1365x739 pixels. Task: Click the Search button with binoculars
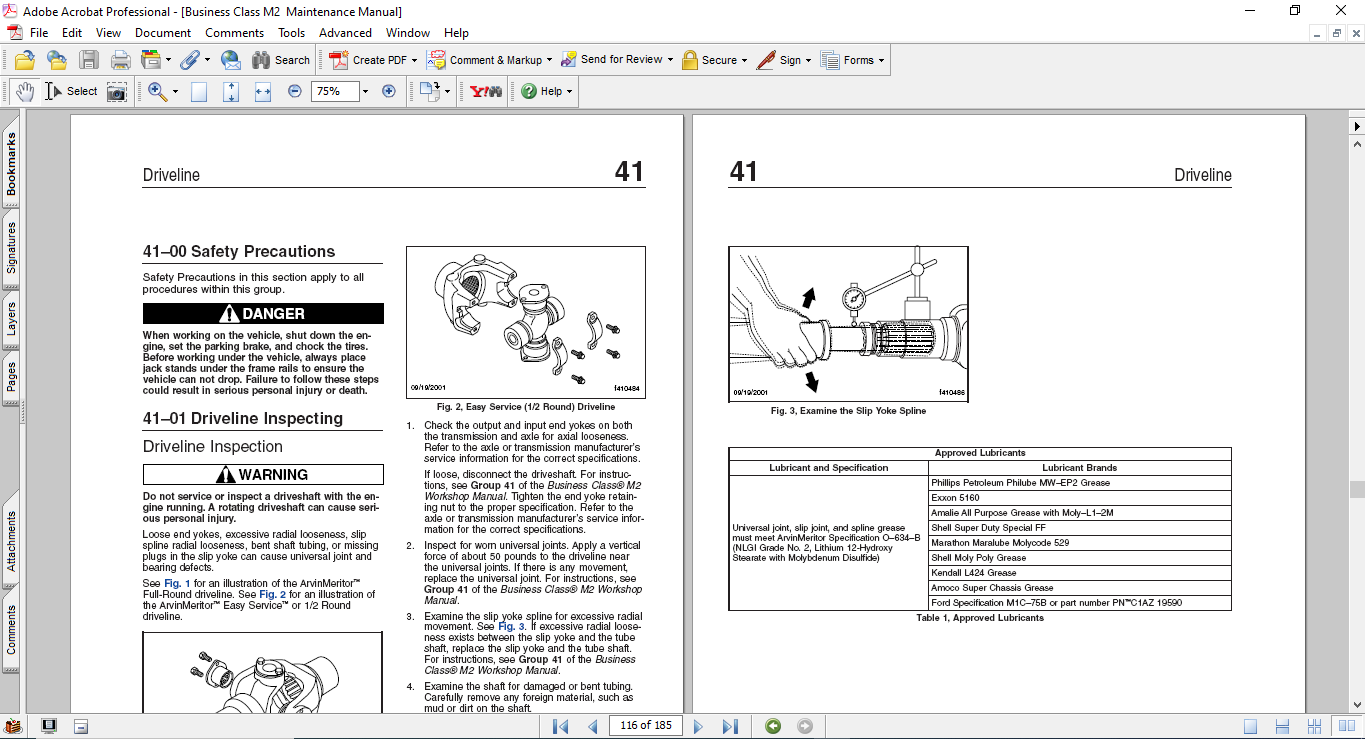point(281,60)
